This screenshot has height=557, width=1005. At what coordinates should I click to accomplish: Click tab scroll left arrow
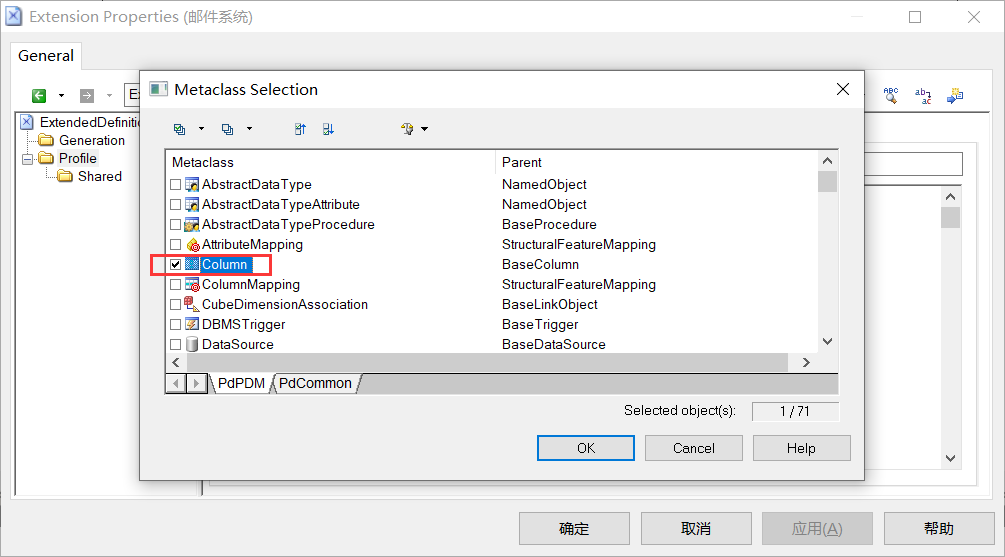(176, 383)
